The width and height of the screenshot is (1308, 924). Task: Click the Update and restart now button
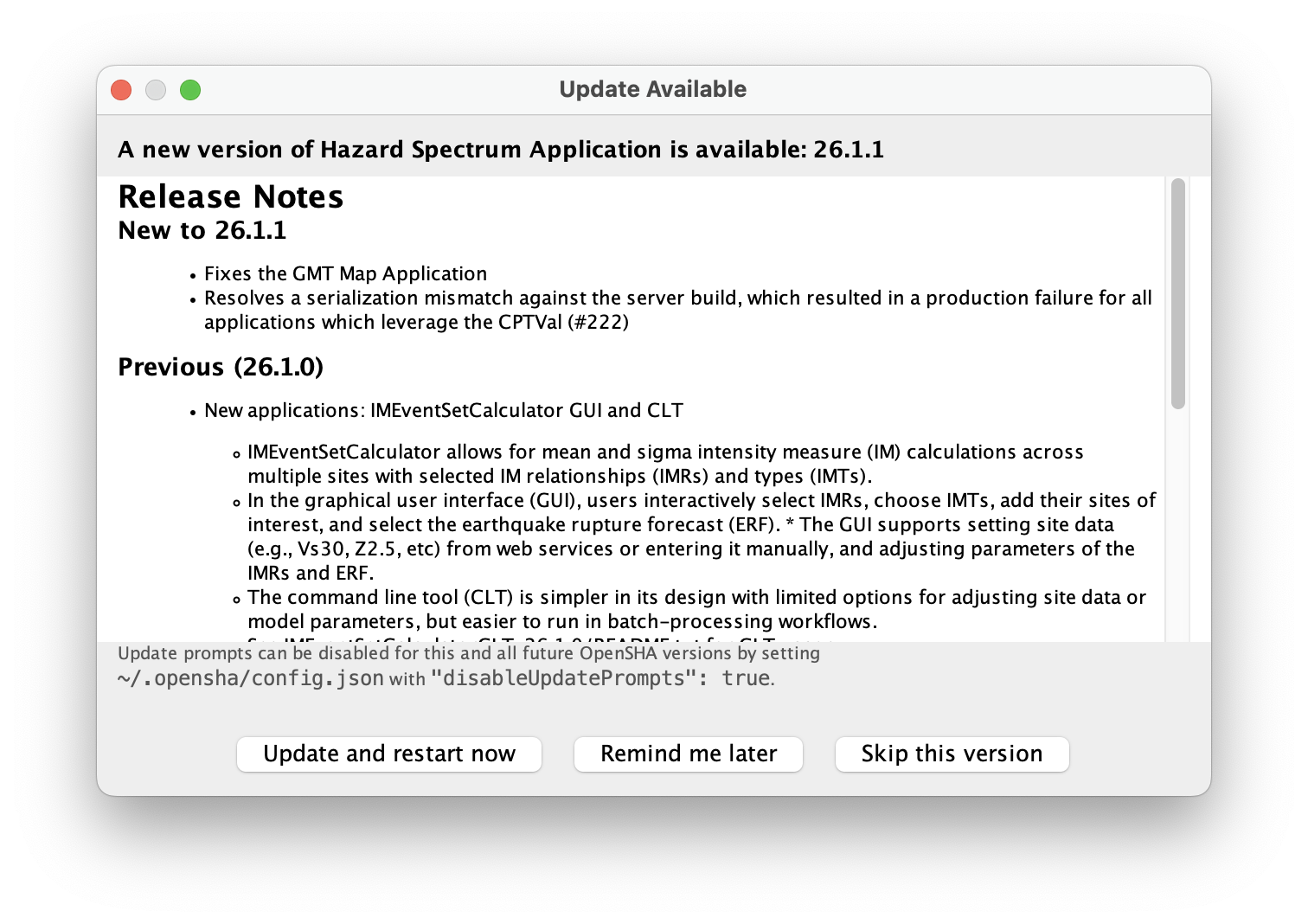pos(389,754)
